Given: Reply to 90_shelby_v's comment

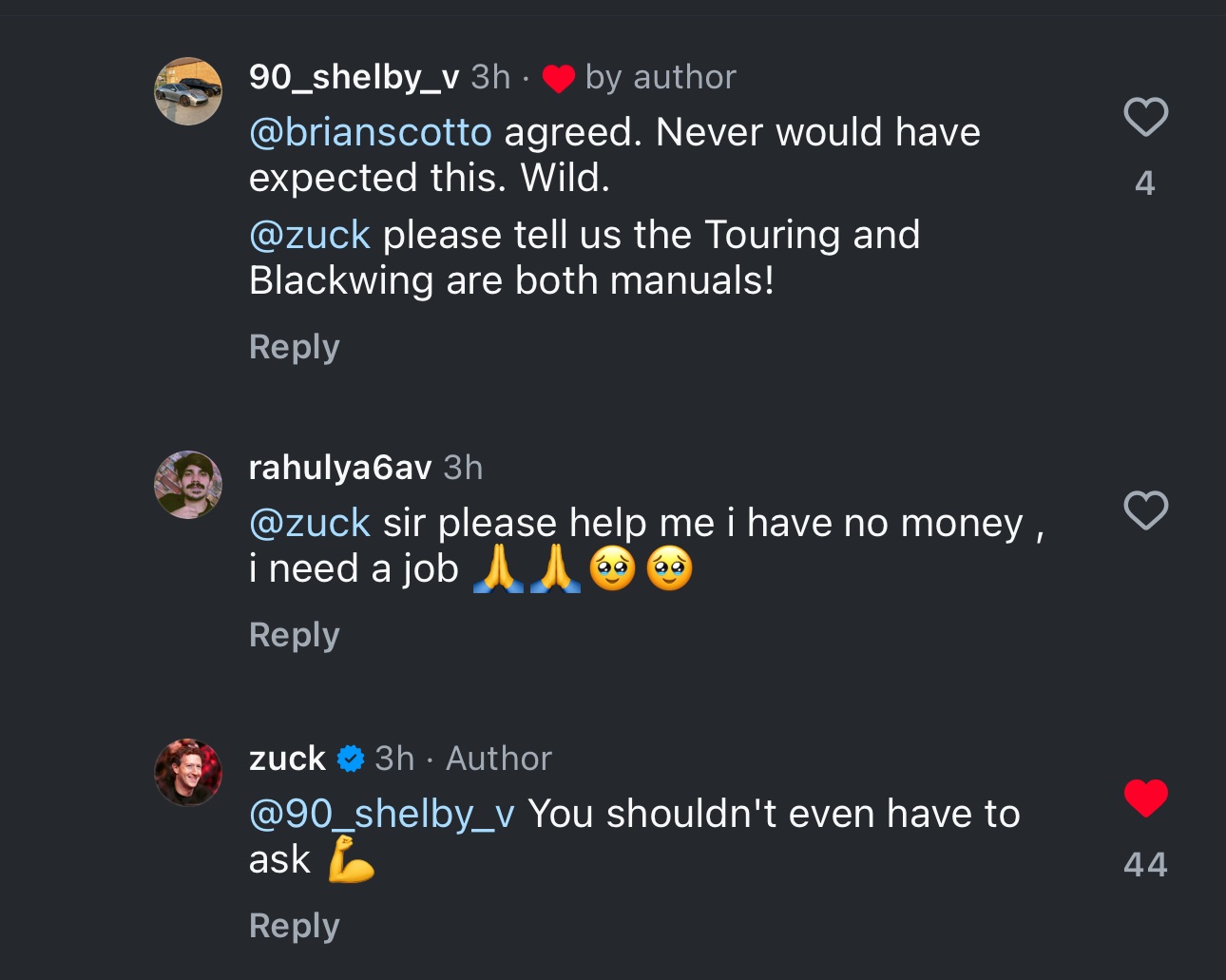Looking at the screenshot, I should [294, 347].
